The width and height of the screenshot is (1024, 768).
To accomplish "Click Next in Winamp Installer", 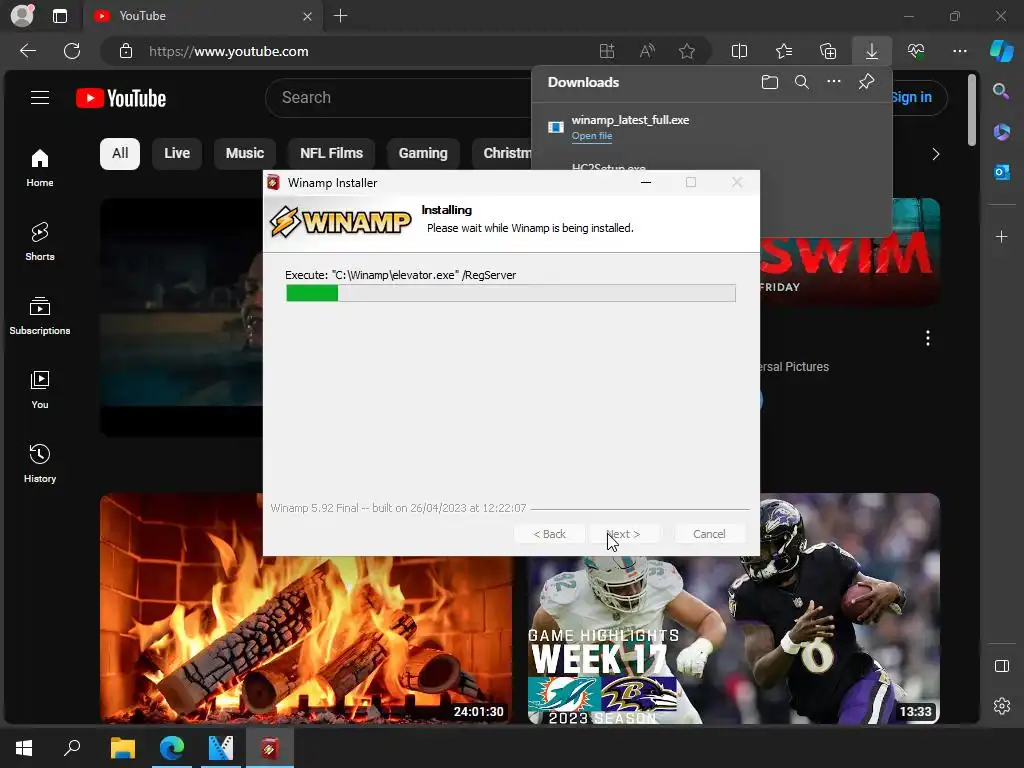I will tap(624, 534).
